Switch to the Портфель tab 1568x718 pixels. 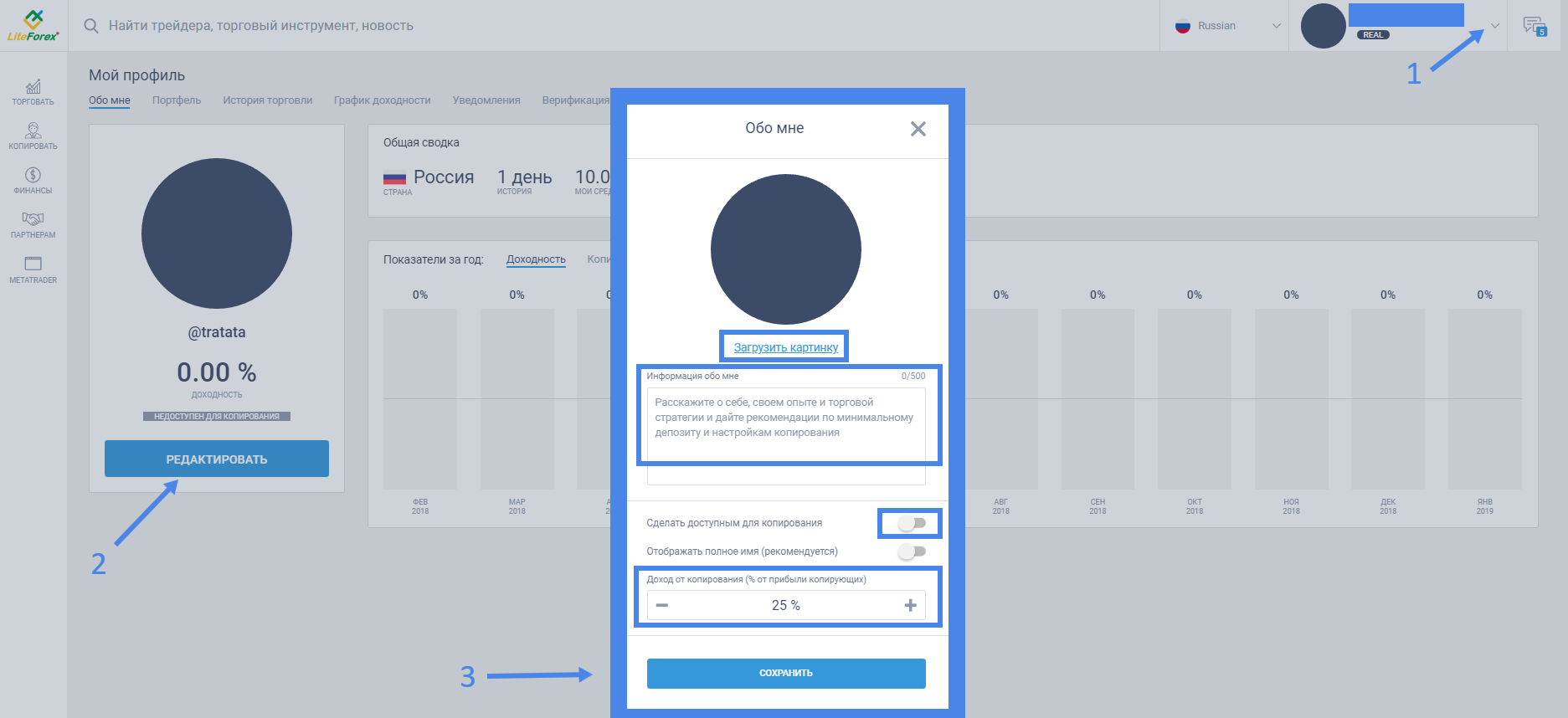pyautogui.click(x=177, y=100)
